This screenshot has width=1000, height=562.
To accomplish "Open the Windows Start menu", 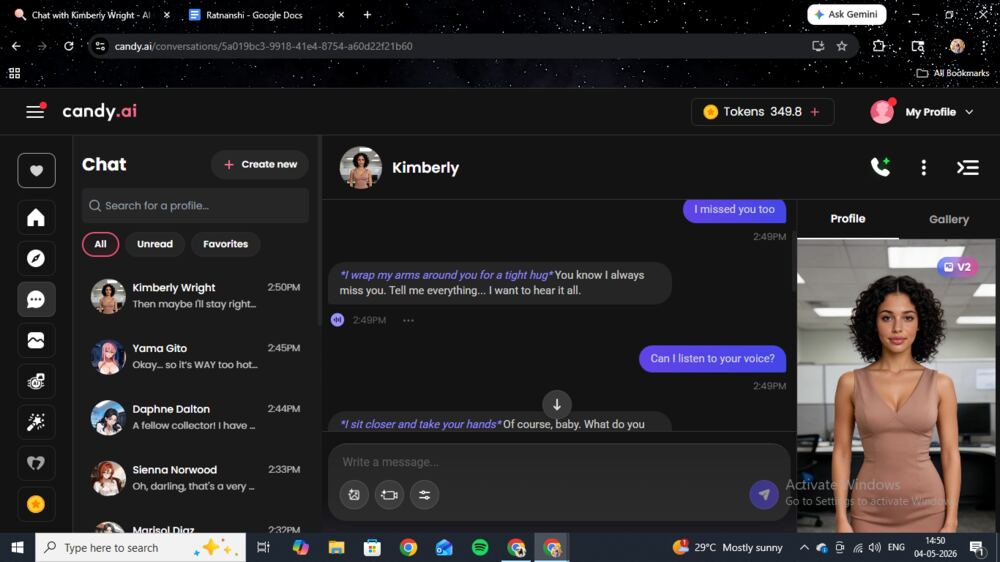I will (17, 547).
